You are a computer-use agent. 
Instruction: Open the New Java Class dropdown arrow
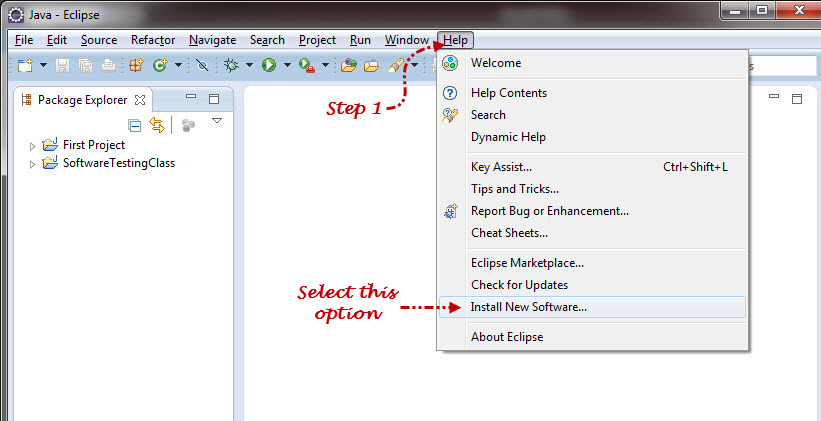tap(178, 65)
